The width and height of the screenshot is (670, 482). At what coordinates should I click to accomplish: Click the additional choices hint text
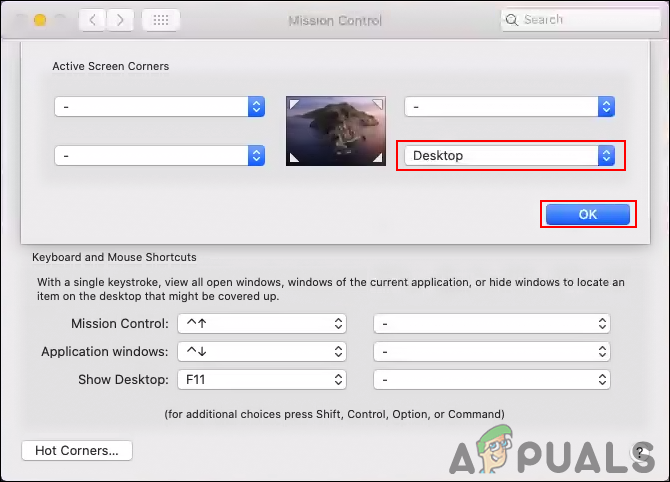(335, 414)
